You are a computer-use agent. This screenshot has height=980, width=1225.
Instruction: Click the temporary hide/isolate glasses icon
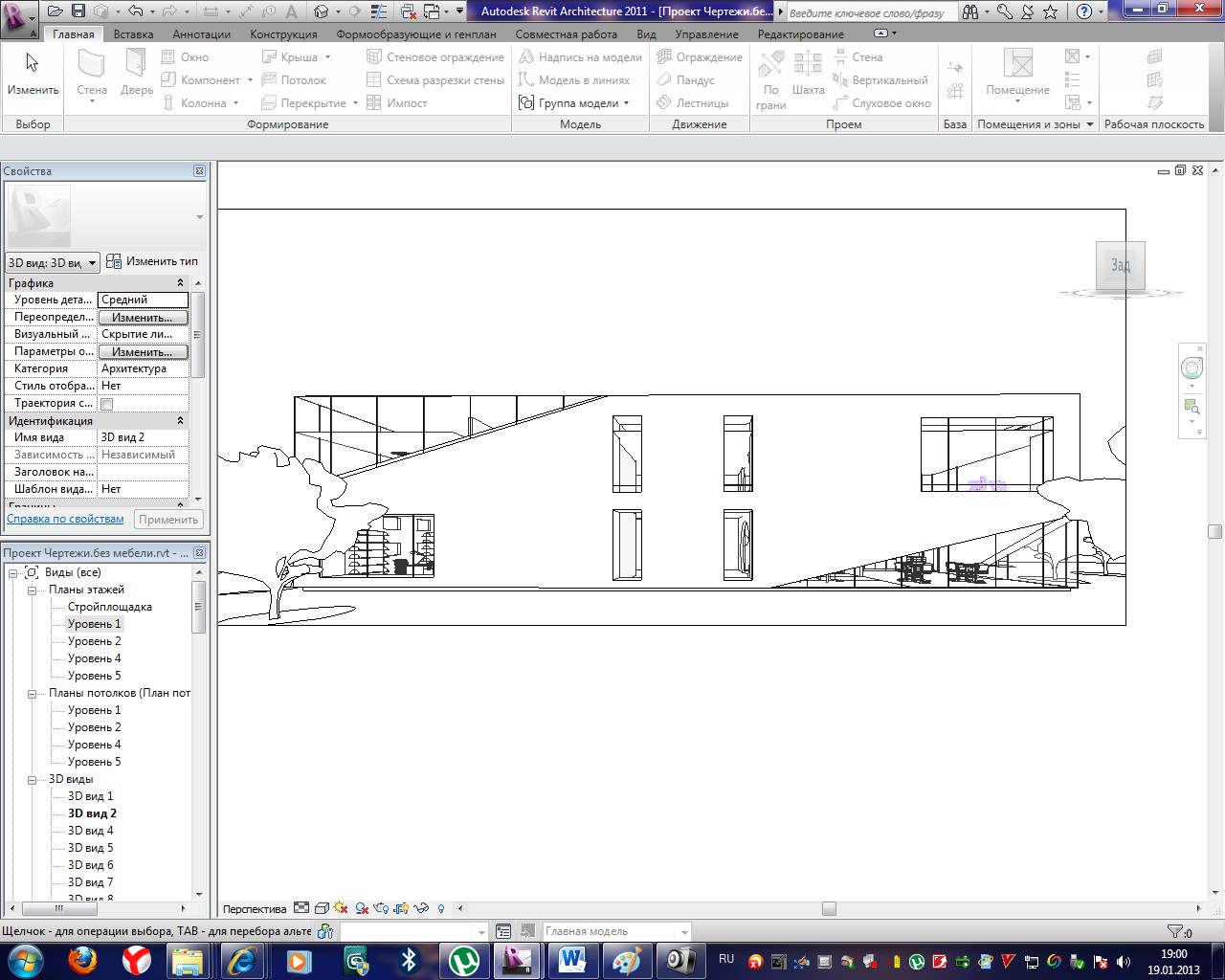click(x=421, y=908)
